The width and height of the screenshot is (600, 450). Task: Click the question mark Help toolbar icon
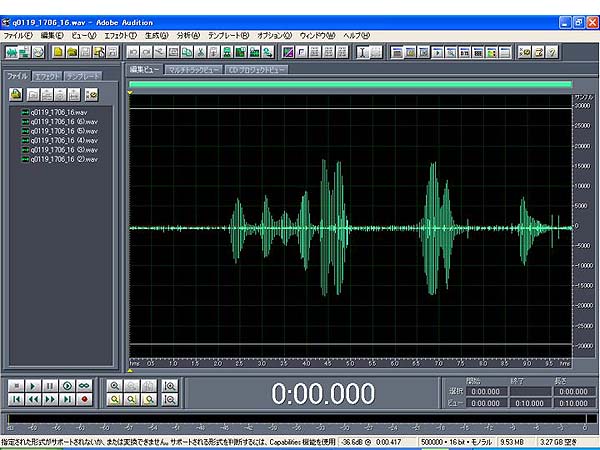552,52
